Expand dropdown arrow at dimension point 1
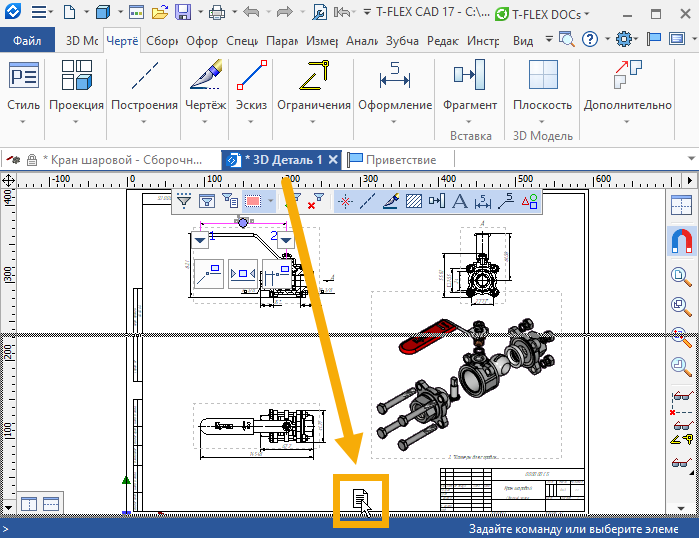Screen dimensions: 699x538 200,240
